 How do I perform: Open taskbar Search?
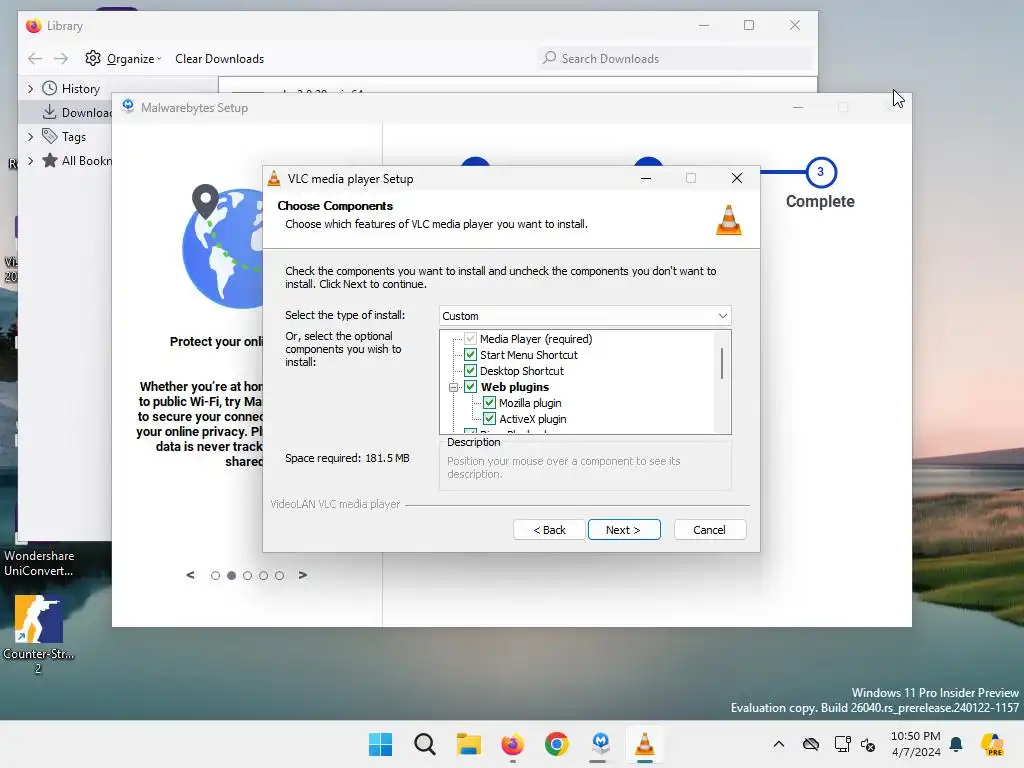pos(424,744)
